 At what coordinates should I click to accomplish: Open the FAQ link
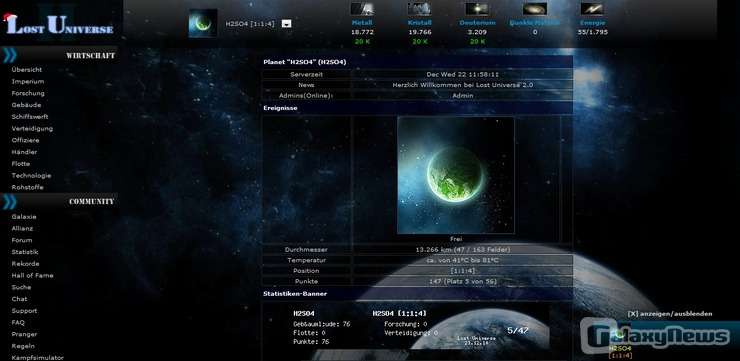point(18,323)
